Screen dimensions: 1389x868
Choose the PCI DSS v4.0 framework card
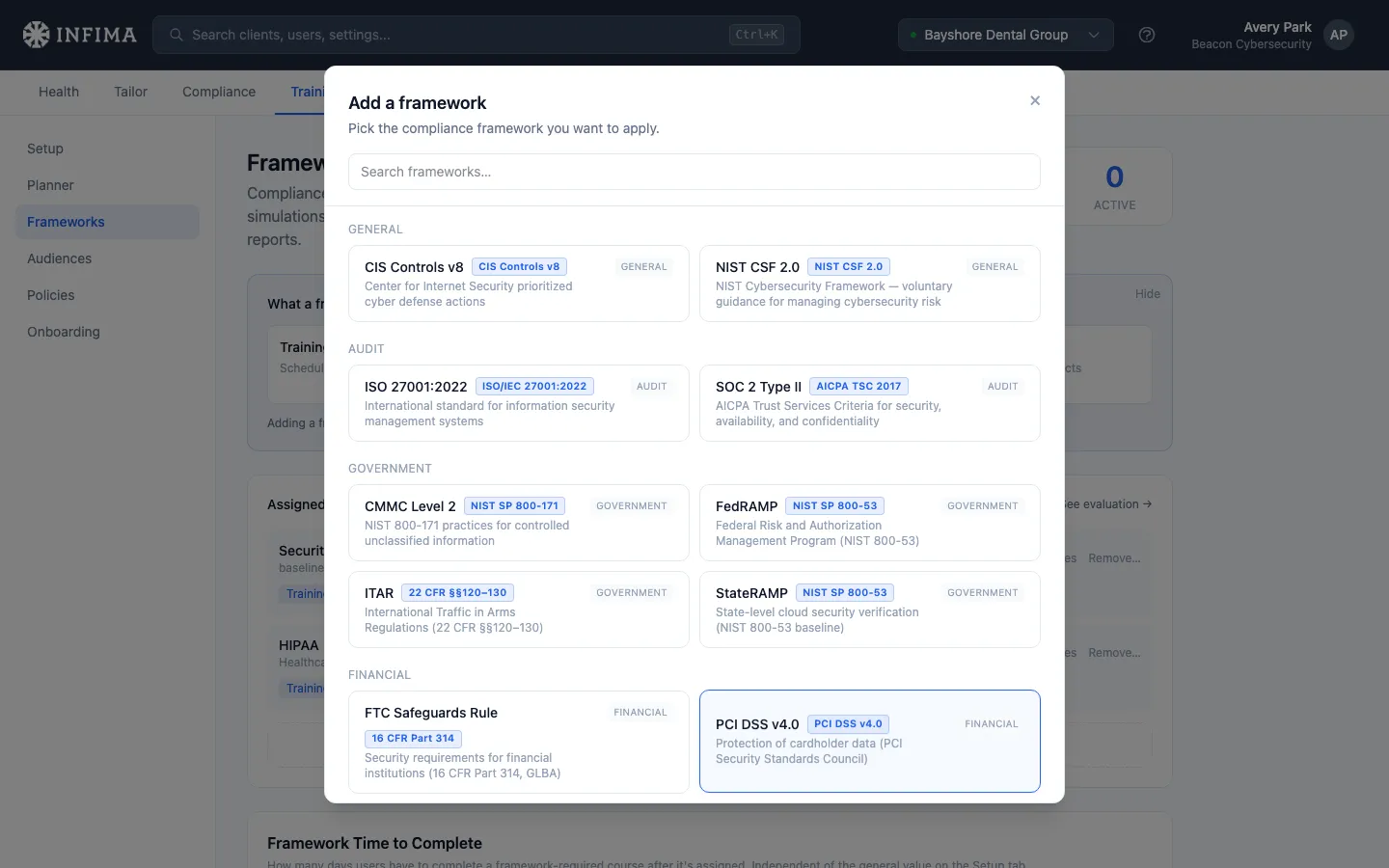coord(870,742)
